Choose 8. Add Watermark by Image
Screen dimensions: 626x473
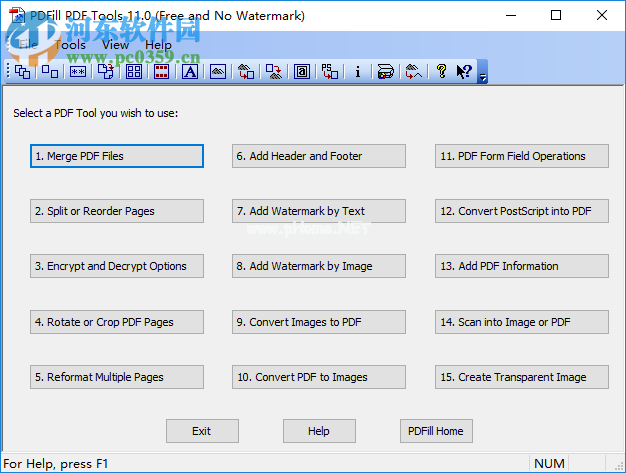pyautogui.click(x=319, y=266)
